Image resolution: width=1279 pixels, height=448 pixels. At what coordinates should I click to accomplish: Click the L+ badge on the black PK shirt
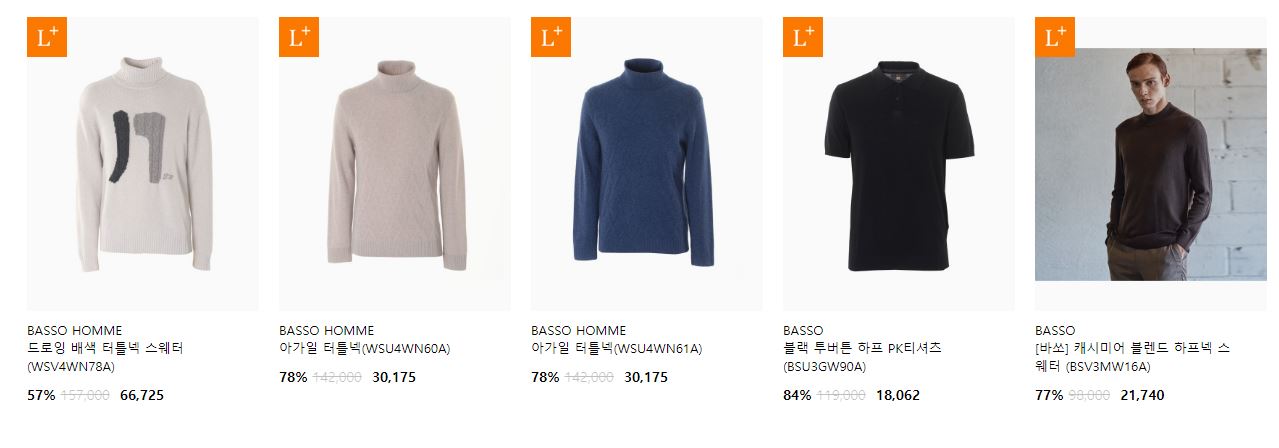(803, 37)
